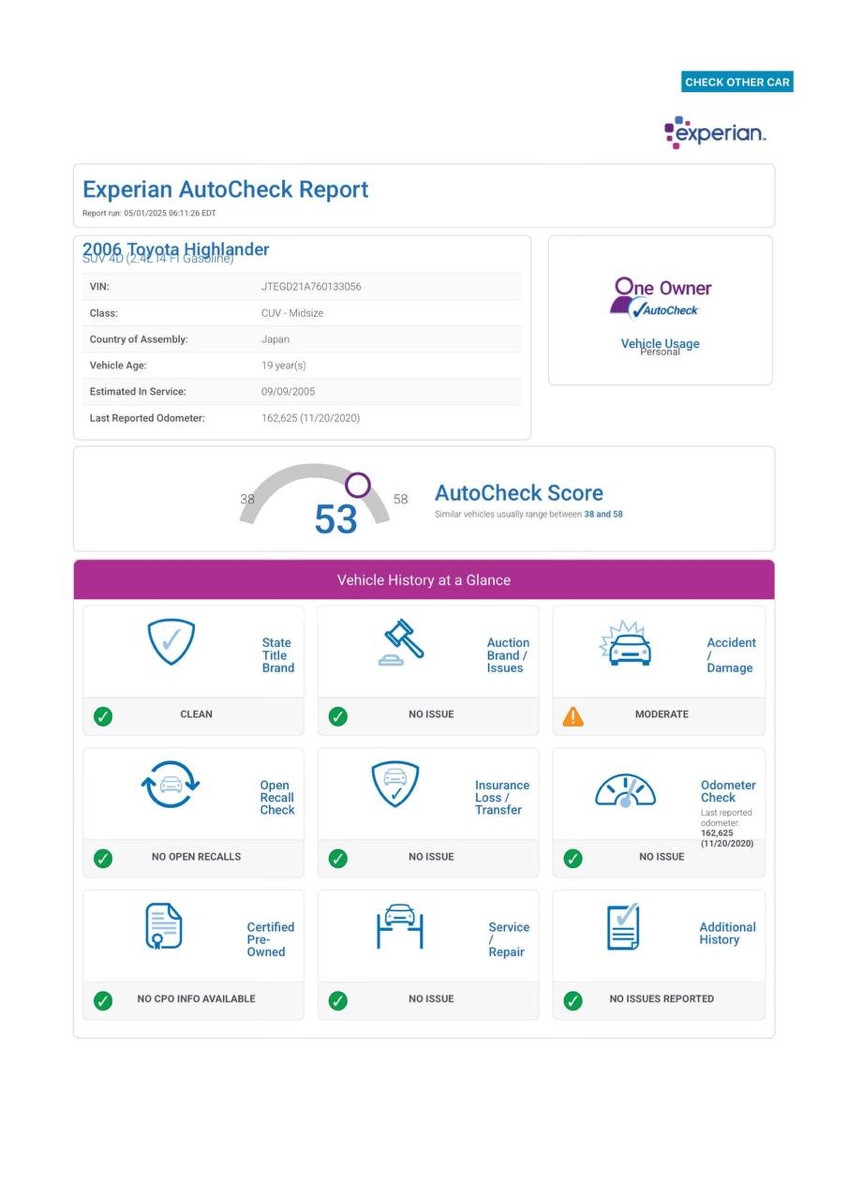The width and height of the screenshot is (848, 1200).
Task: Click the 2006 Toyota Highlander heading
Action: pyautogui.click(x=176, y=249)
